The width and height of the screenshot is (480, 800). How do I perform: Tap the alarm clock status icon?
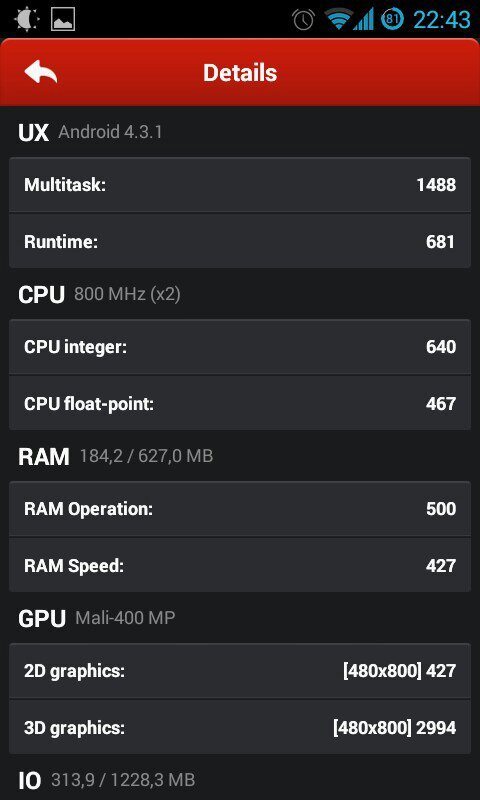pos(304,19)
